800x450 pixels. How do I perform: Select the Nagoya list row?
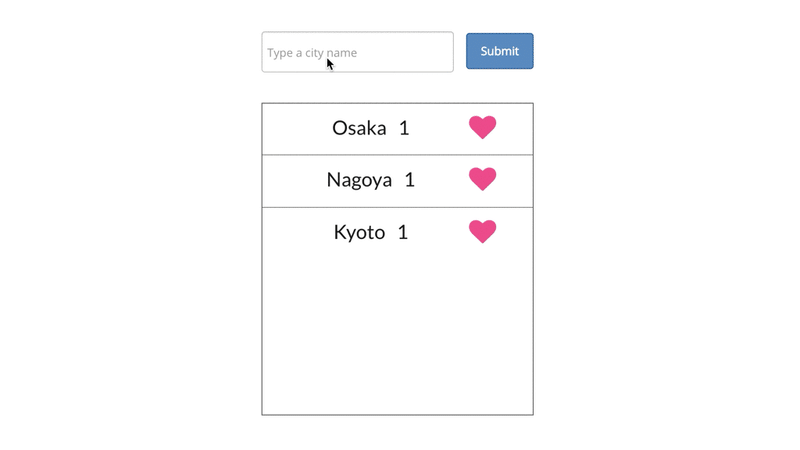pos(397,181)
